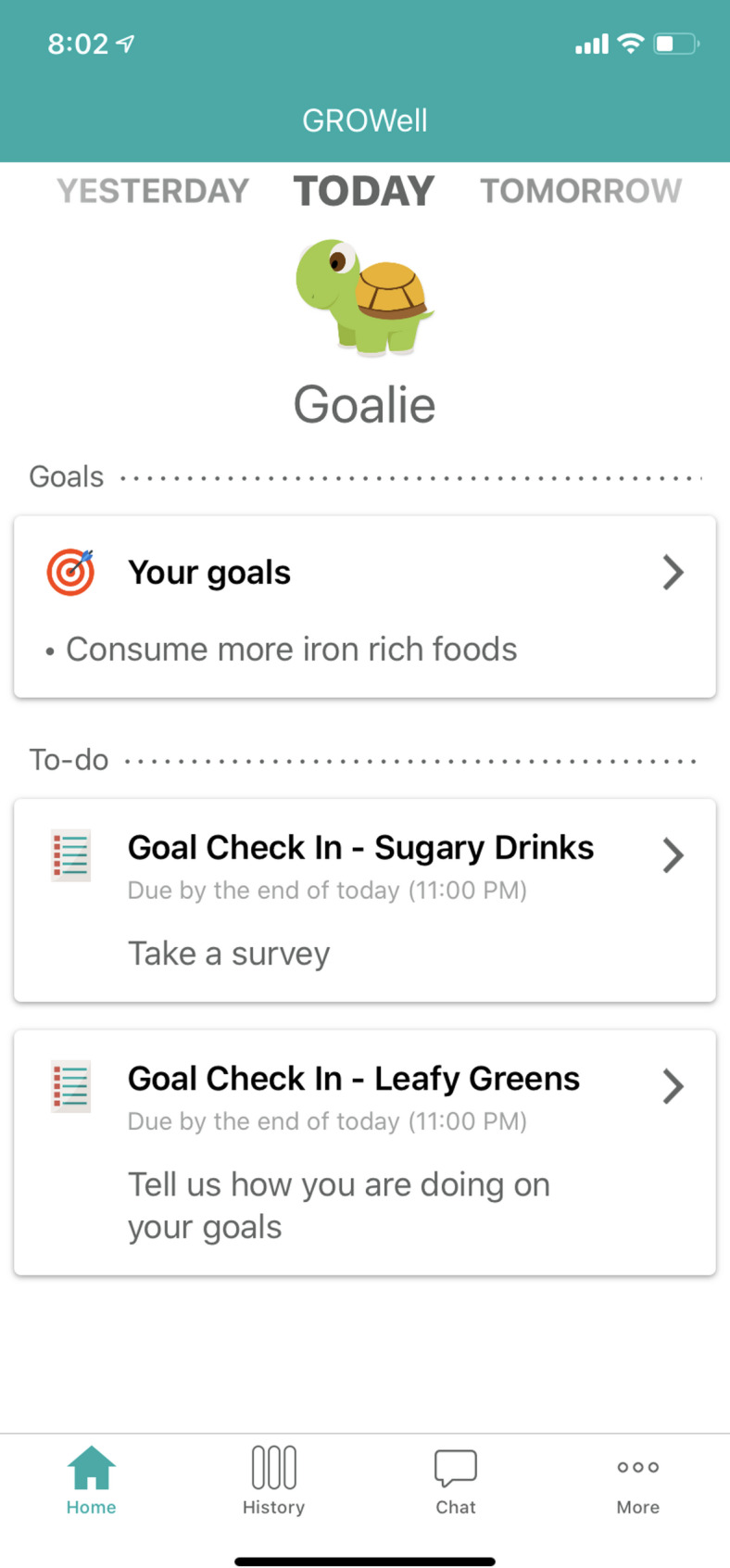
Task: Expand Your goals with the chevron
Action: [673, 573]
